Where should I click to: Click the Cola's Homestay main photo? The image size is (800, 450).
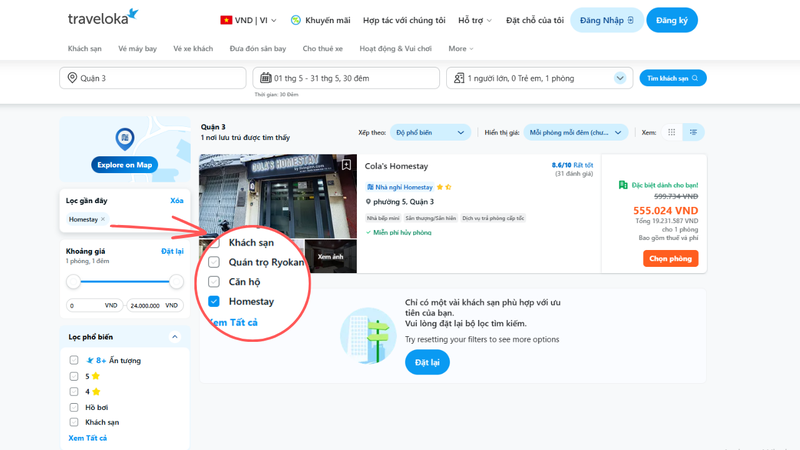(278, 196)
